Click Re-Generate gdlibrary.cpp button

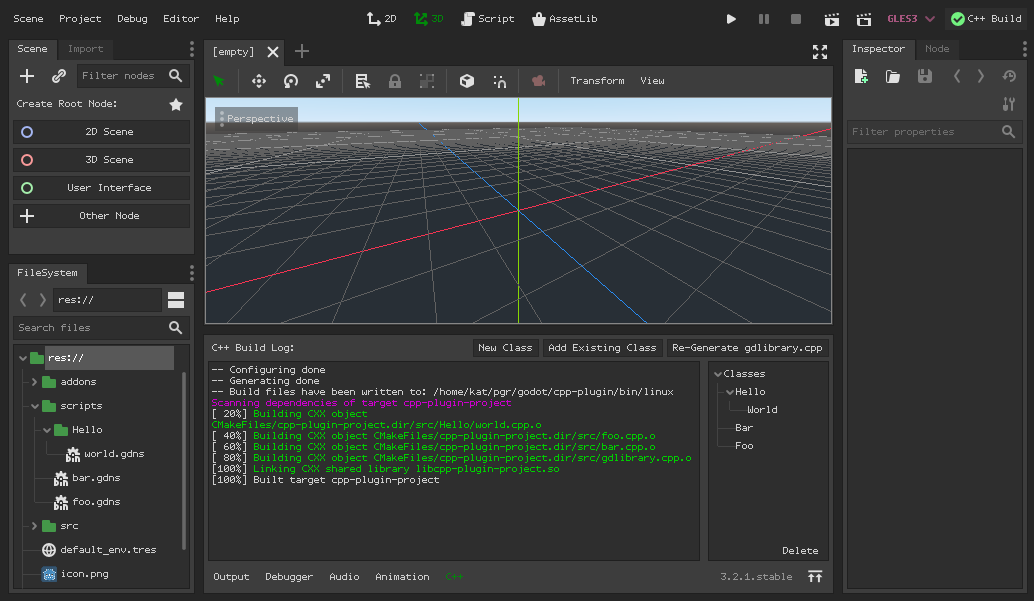coord(747,348)
